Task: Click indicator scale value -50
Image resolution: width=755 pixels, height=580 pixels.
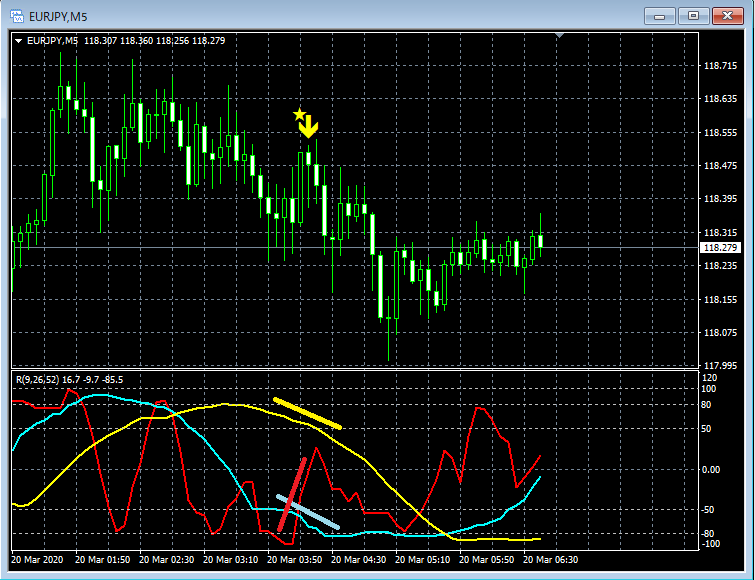Action: point(708,510)
